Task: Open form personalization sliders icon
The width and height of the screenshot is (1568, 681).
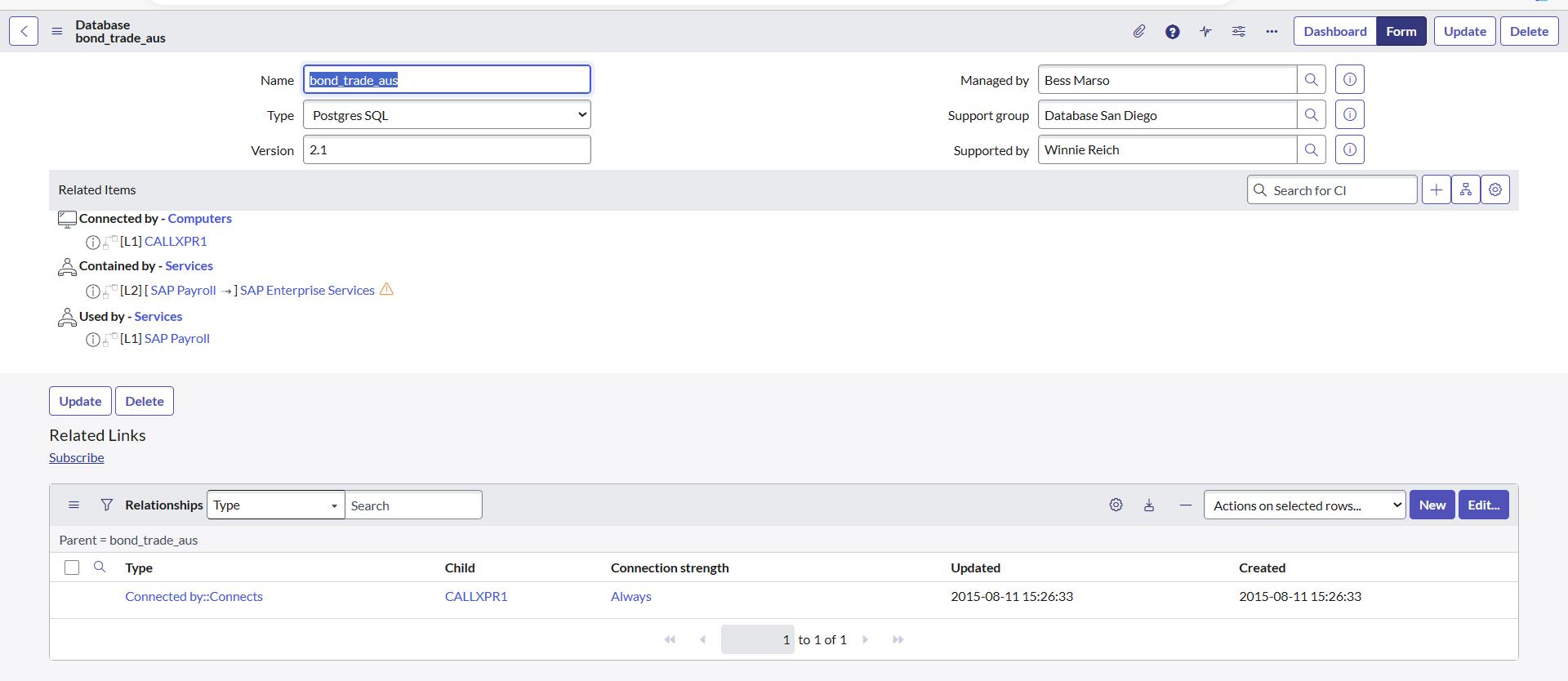Action: [1239, 31]
